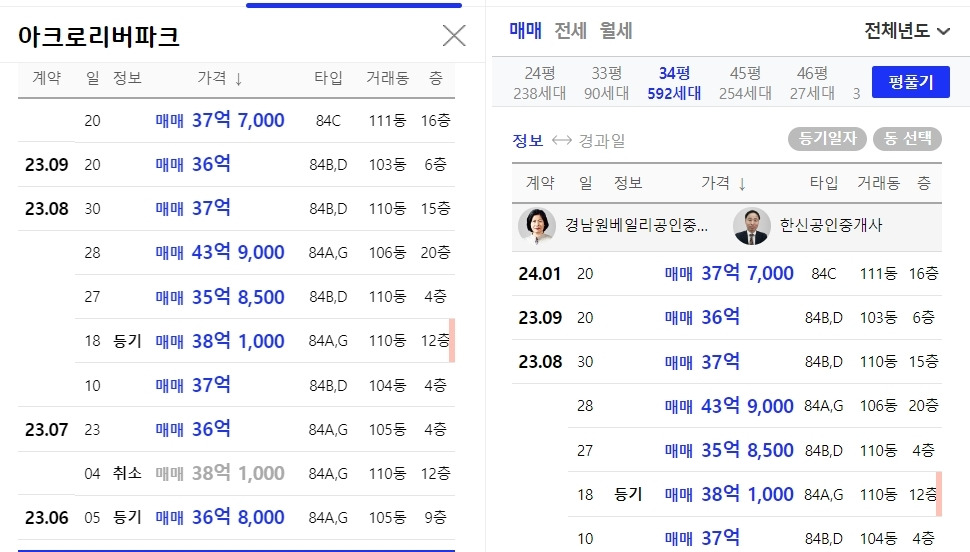This screenshot has height=552, width=970.
Task: Click the 23.06 date in left table
Action: point(46,518)
